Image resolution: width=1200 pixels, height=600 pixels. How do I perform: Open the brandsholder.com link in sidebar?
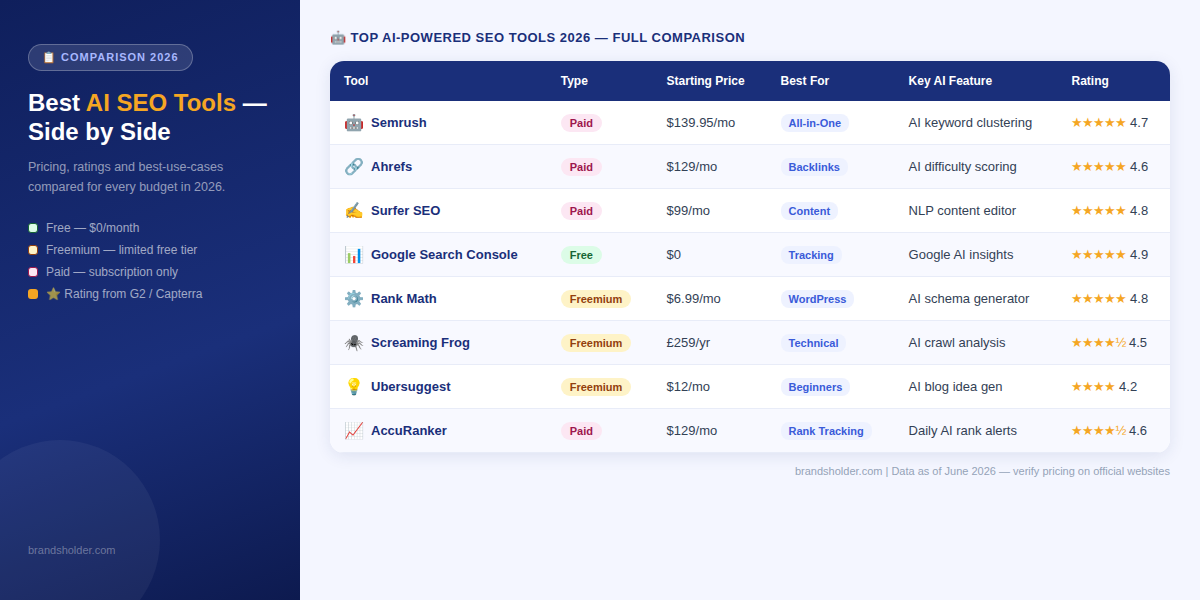point(71,550)
